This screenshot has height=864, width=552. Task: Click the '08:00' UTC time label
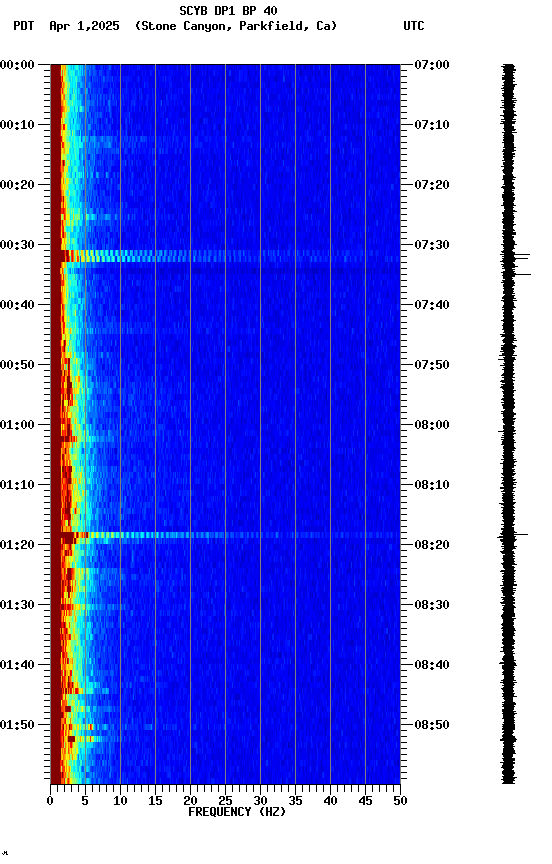432,425
